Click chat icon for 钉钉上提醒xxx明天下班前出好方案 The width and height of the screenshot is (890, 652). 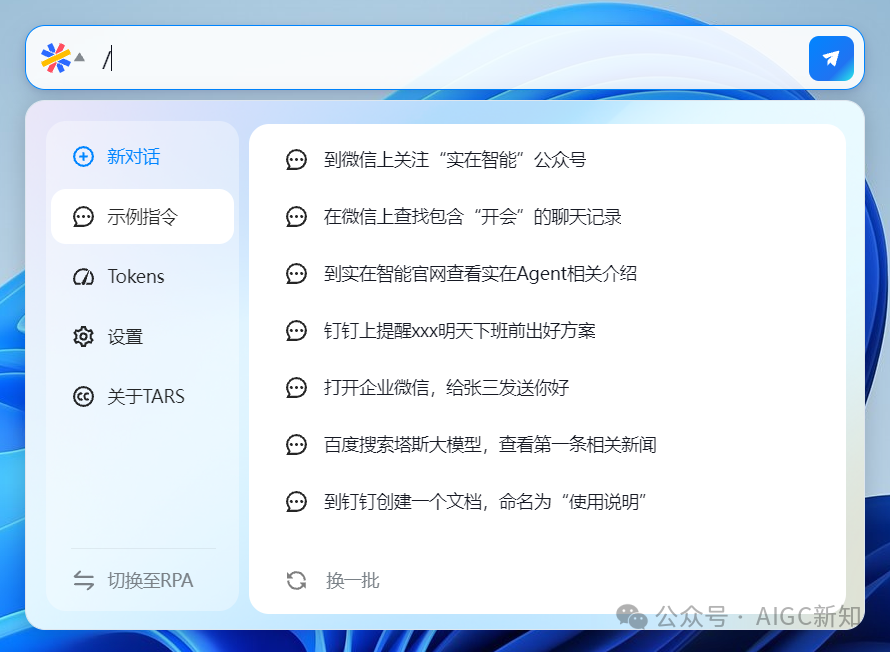(296, 331)
